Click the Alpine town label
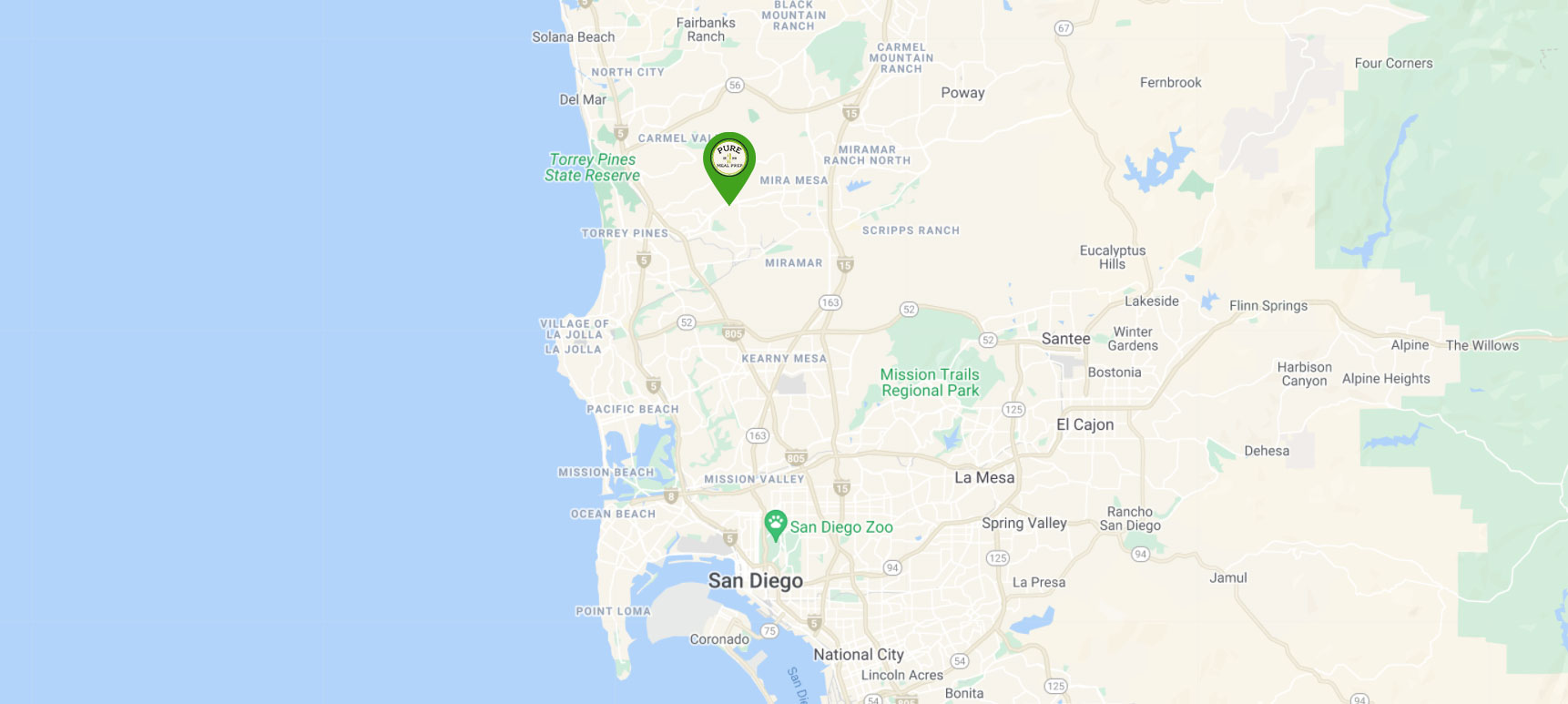This screenshot has width=1568, height=704. click(x=1410, y=345)
